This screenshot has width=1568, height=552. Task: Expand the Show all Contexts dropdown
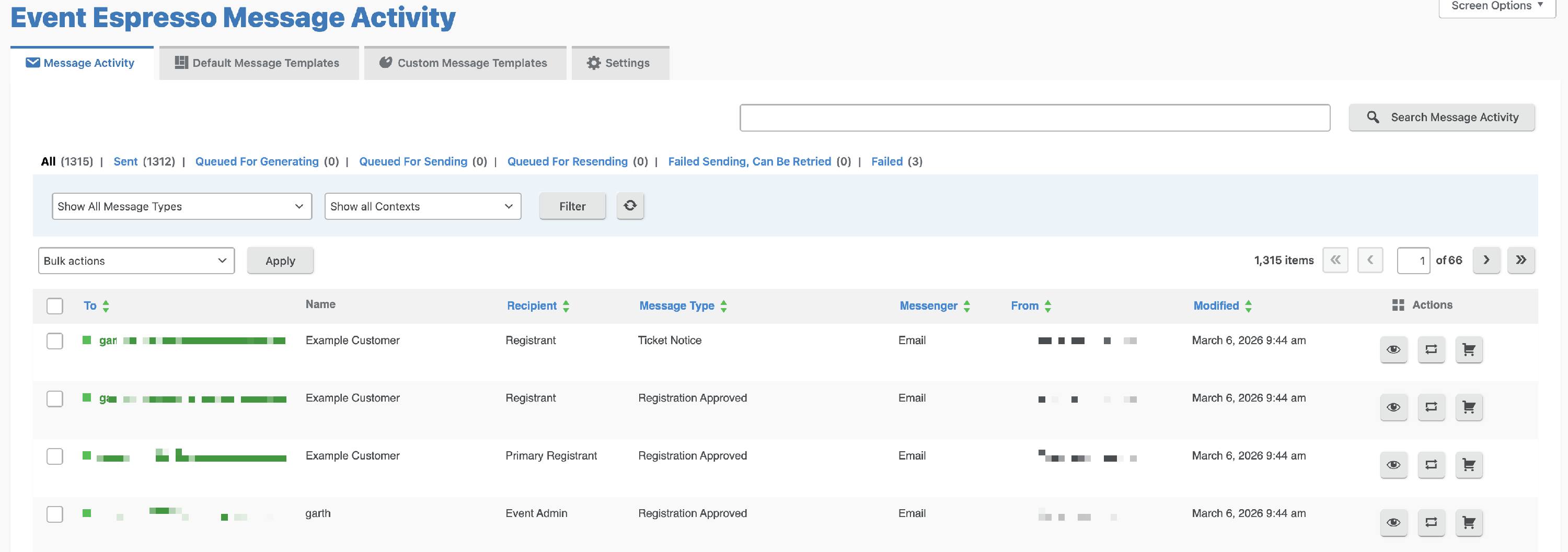pyautogui.click(x=422, y=206)
